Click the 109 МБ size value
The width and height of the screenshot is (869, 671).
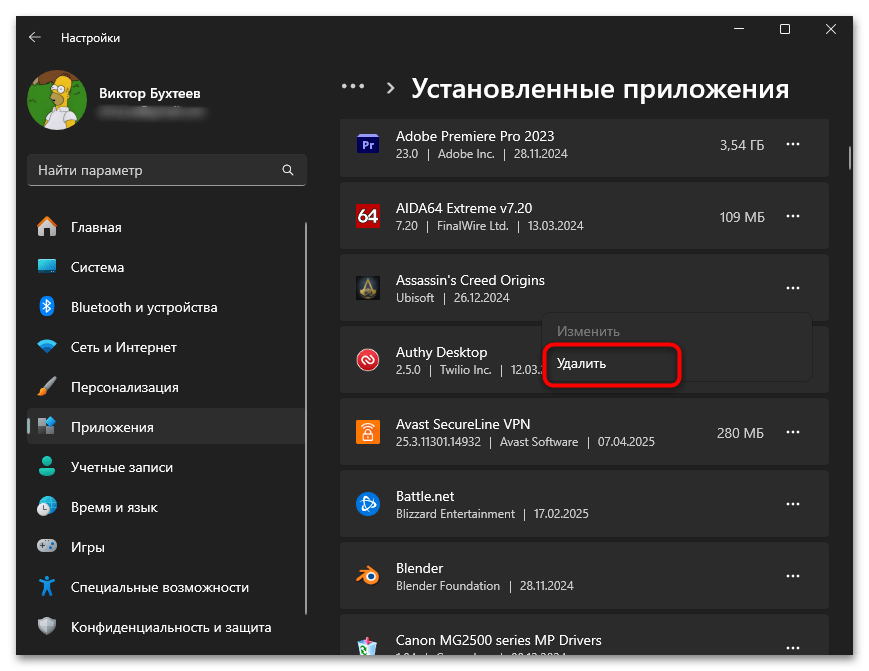[742, 217]
